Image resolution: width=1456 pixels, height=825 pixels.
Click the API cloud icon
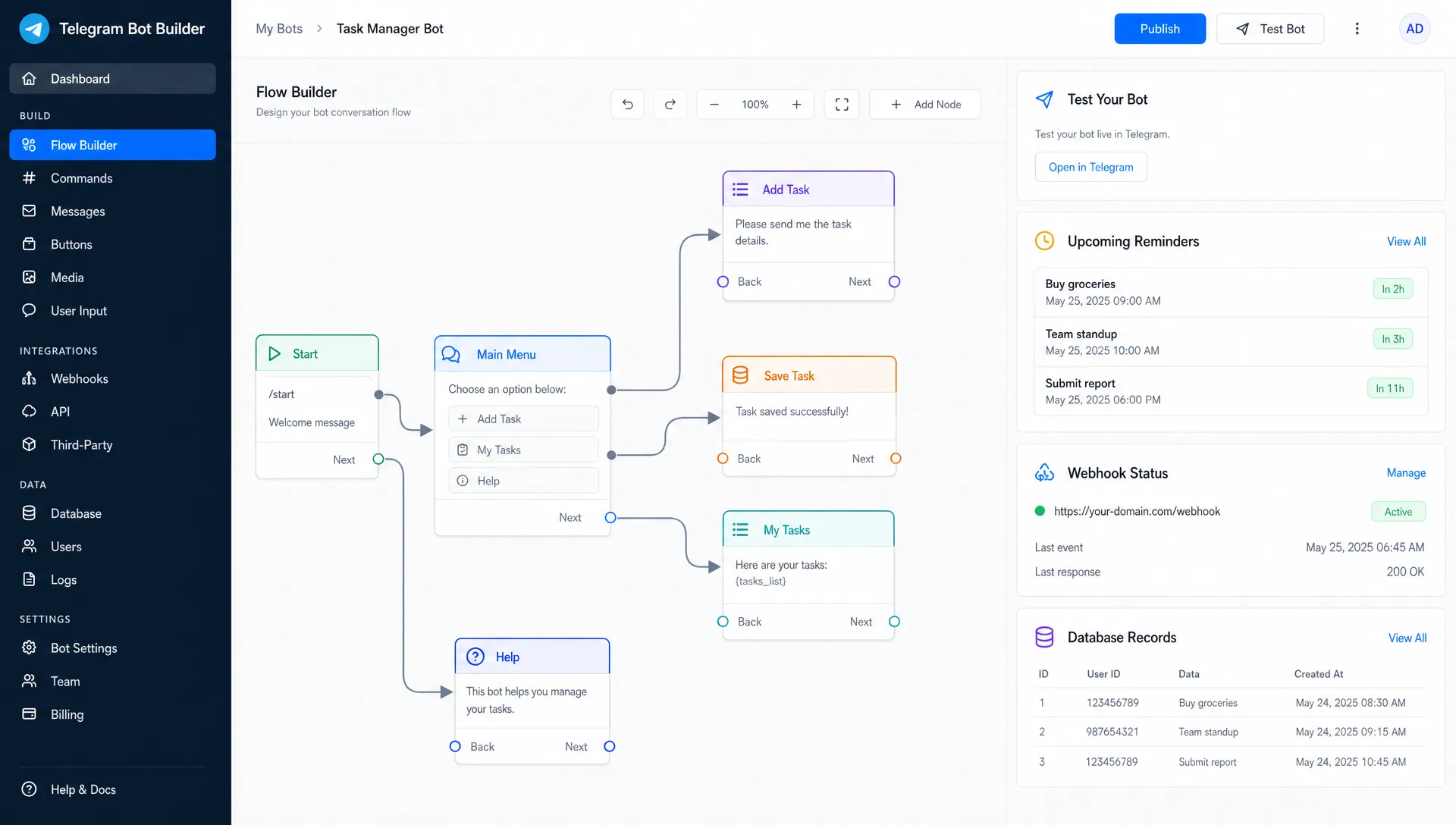tap(29, 411)
